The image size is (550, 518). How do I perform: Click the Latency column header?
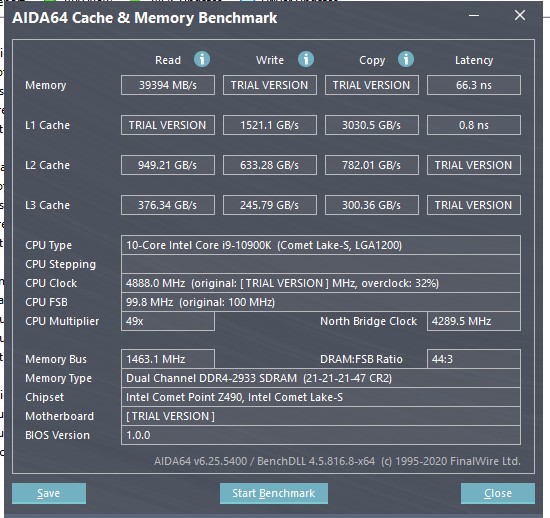click(x=474, y=60)
